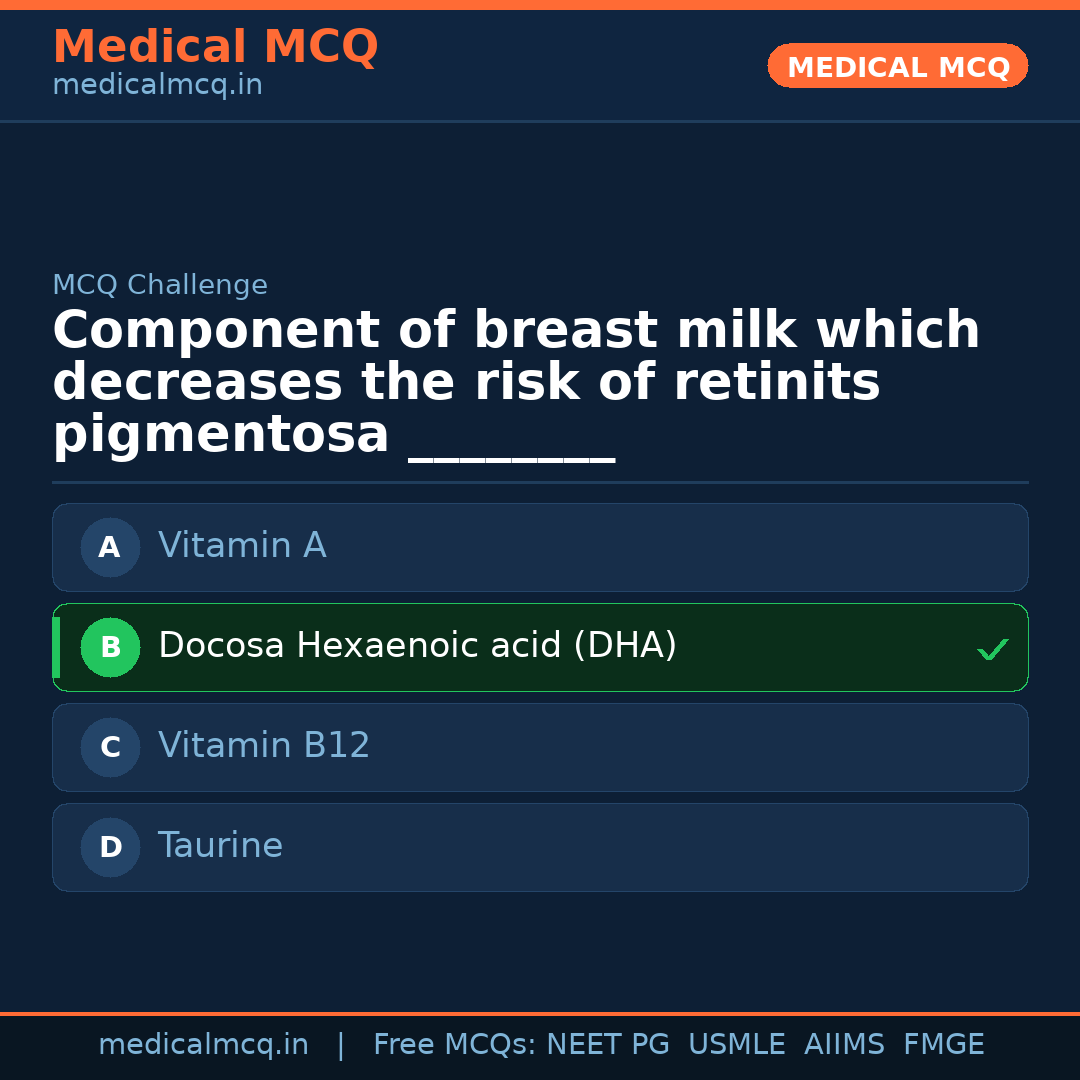Click the USMLE footer label
Viewport: 1080px width, 1080px height.
pyautogui.click(x=736, y=1045)
